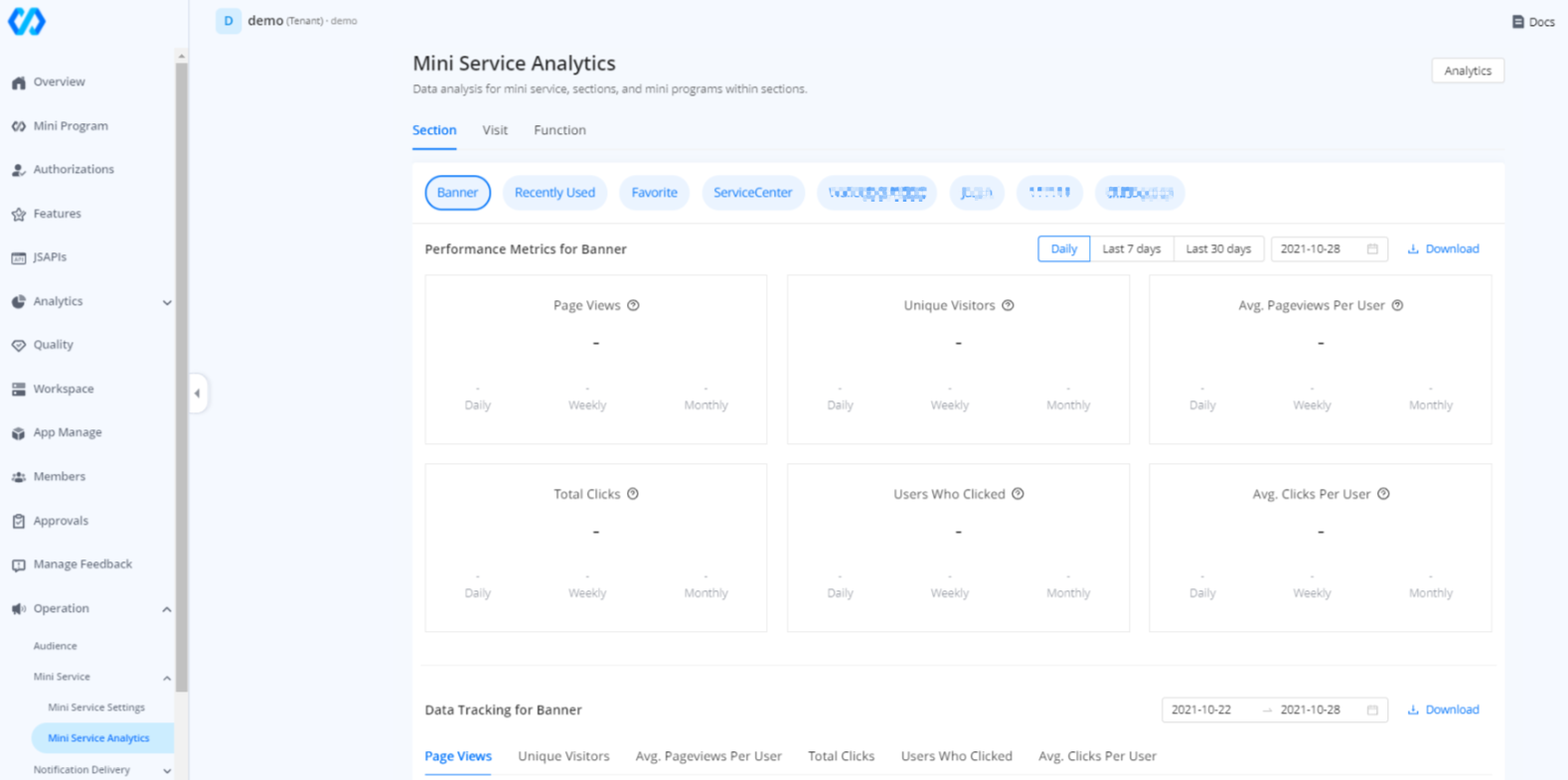
Task: Expand the Analytics sidebar menu
Action: click(x=167, y=302)
